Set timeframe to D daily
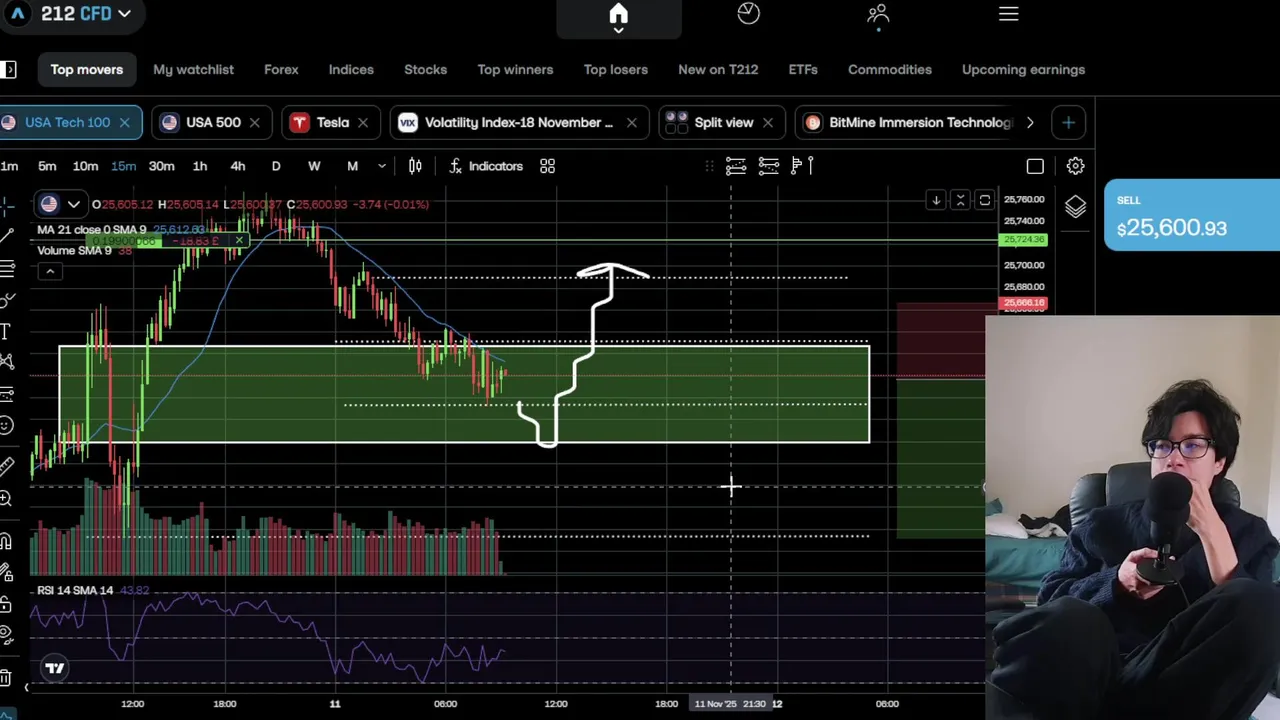The width and height of the screenshot is (1280, 720). point(276,166)
